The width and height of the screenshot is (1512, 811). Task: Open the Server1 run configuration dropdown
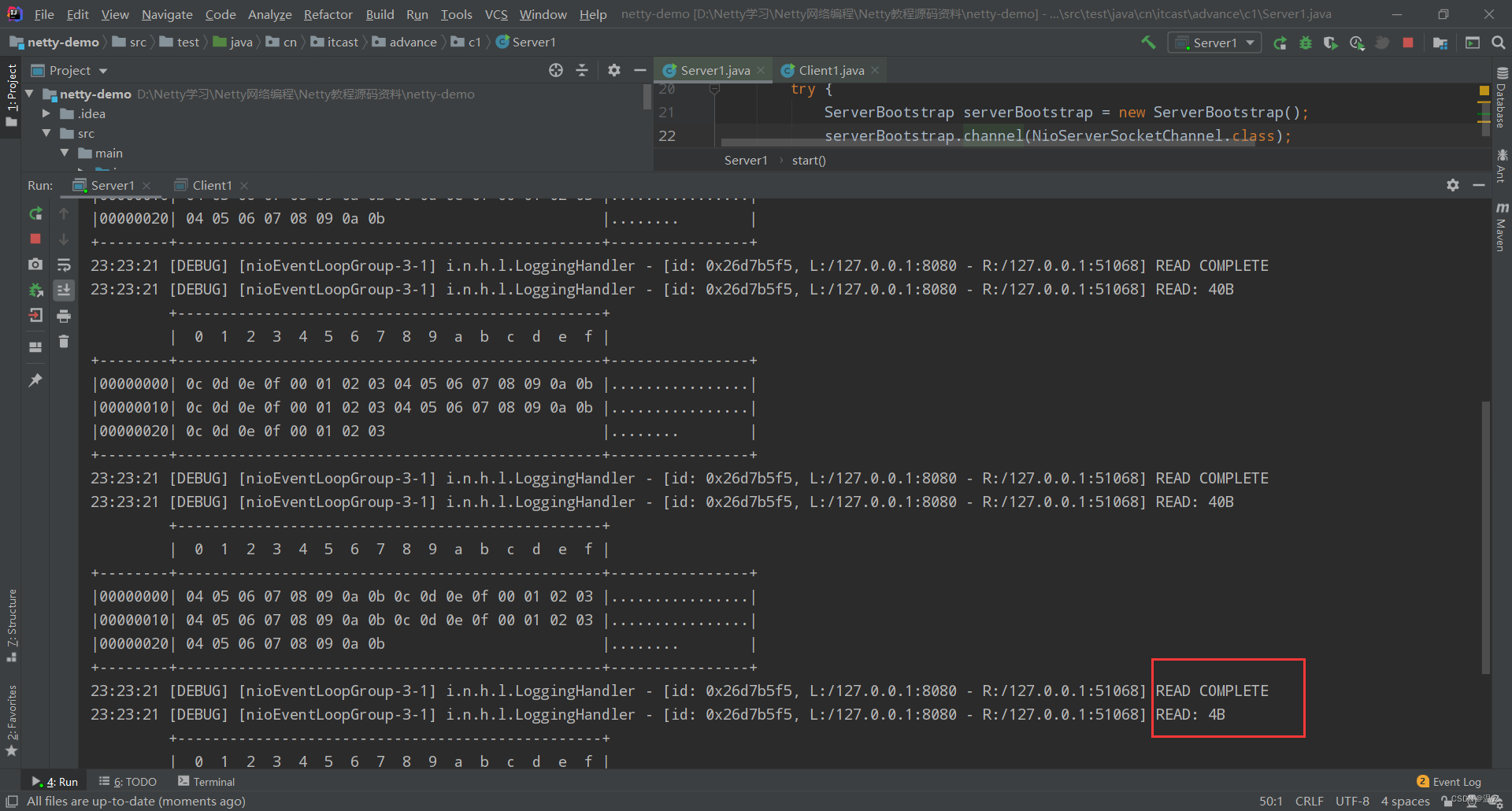[x=1215, y=43]
